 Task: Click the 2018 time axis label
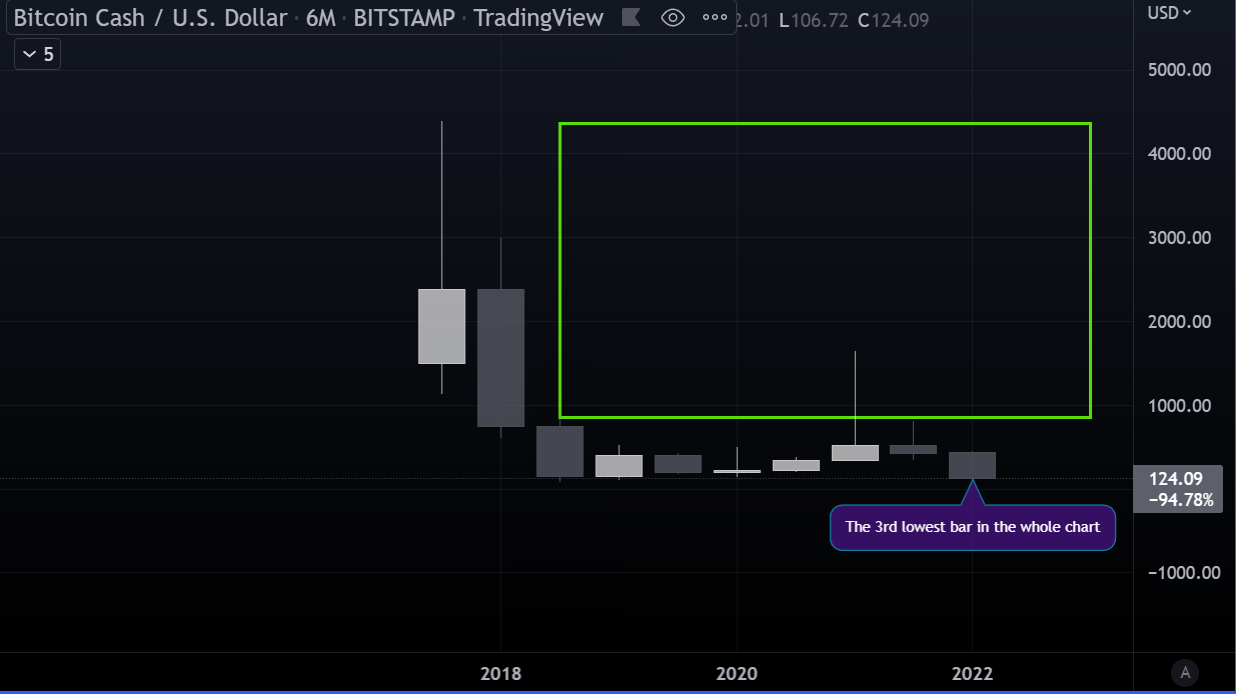tap(501, 674)
